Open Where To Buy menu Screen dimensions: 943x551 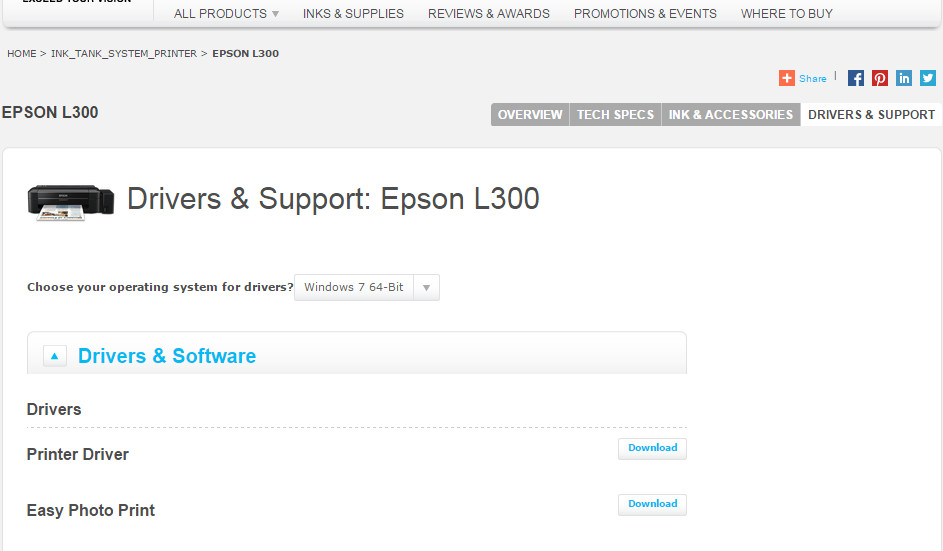click(787, 13)
